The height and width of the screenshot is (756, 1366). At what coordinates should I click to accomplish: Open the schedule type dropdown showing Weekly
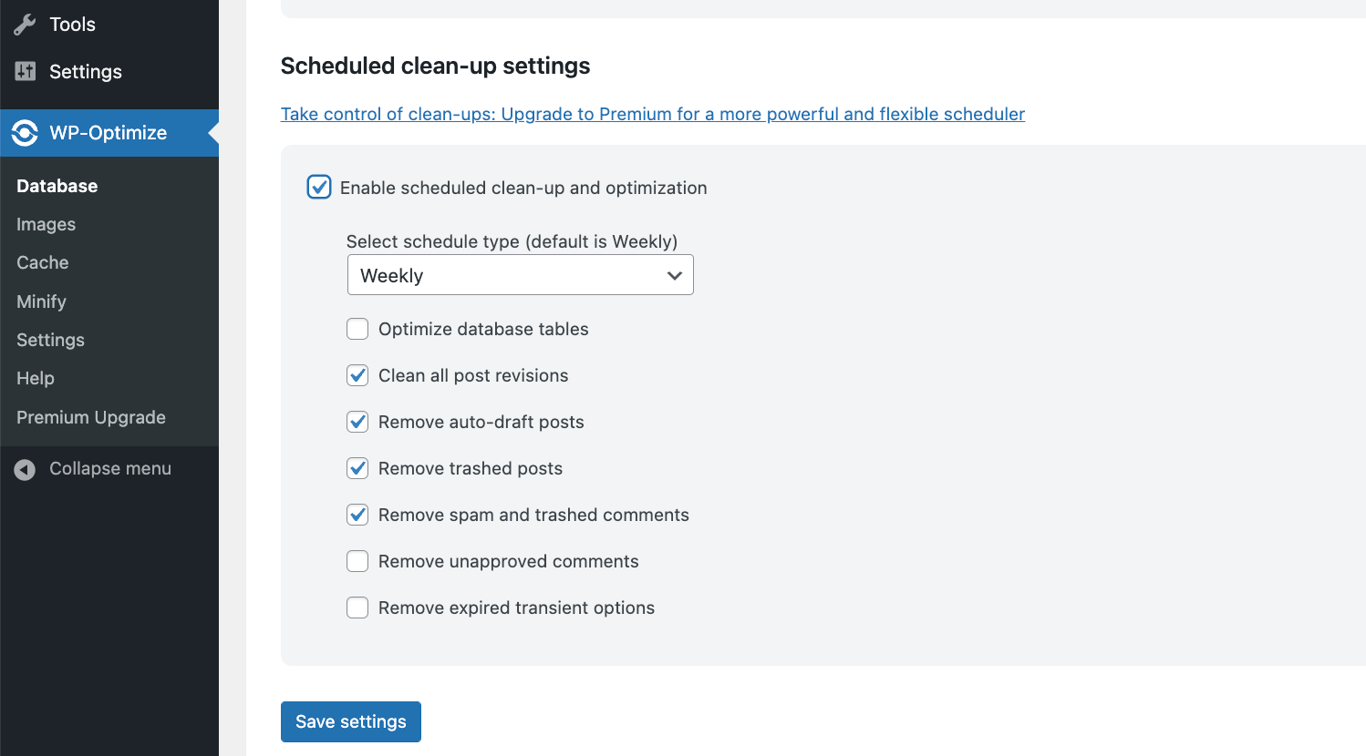point(519,274)
